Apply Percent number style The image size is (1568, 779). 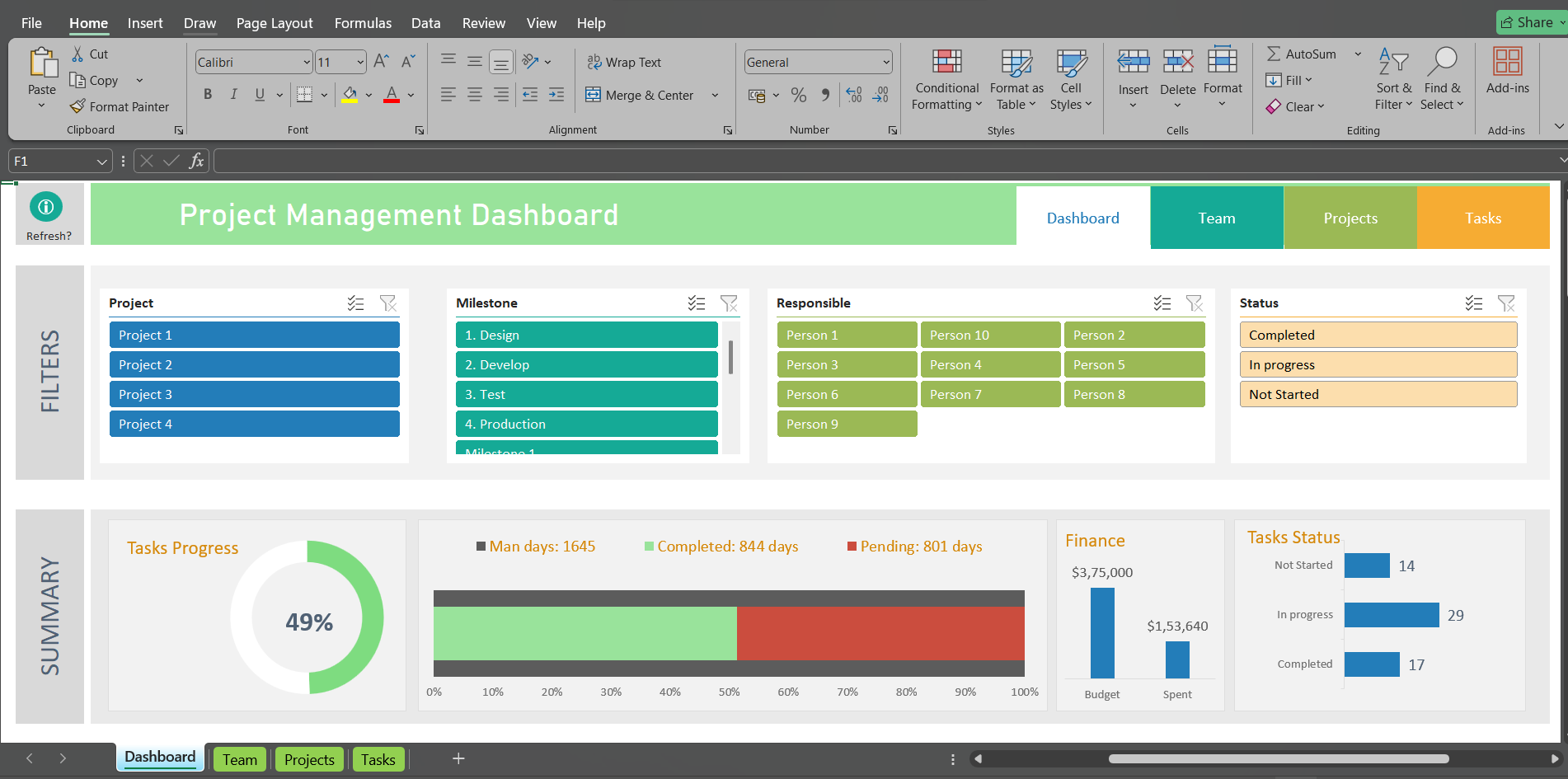click(798, 95)
